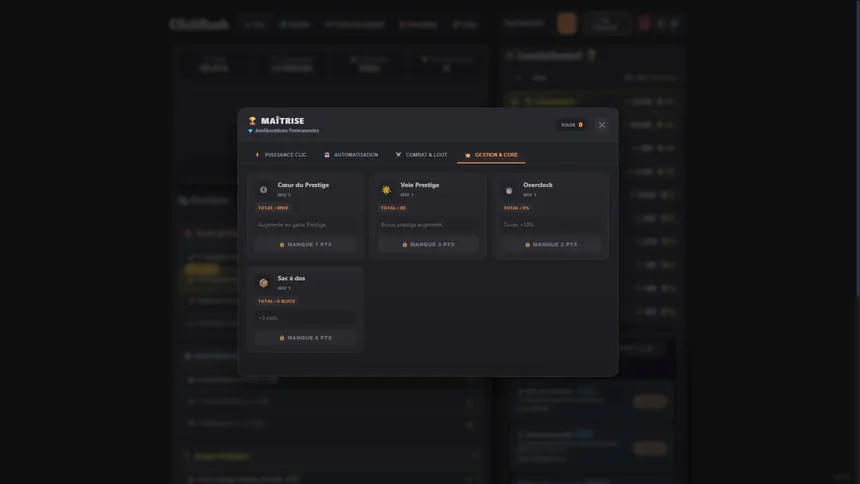
Task: Click the Total badge on Cœur du Prestige
Action: [273, 208]
